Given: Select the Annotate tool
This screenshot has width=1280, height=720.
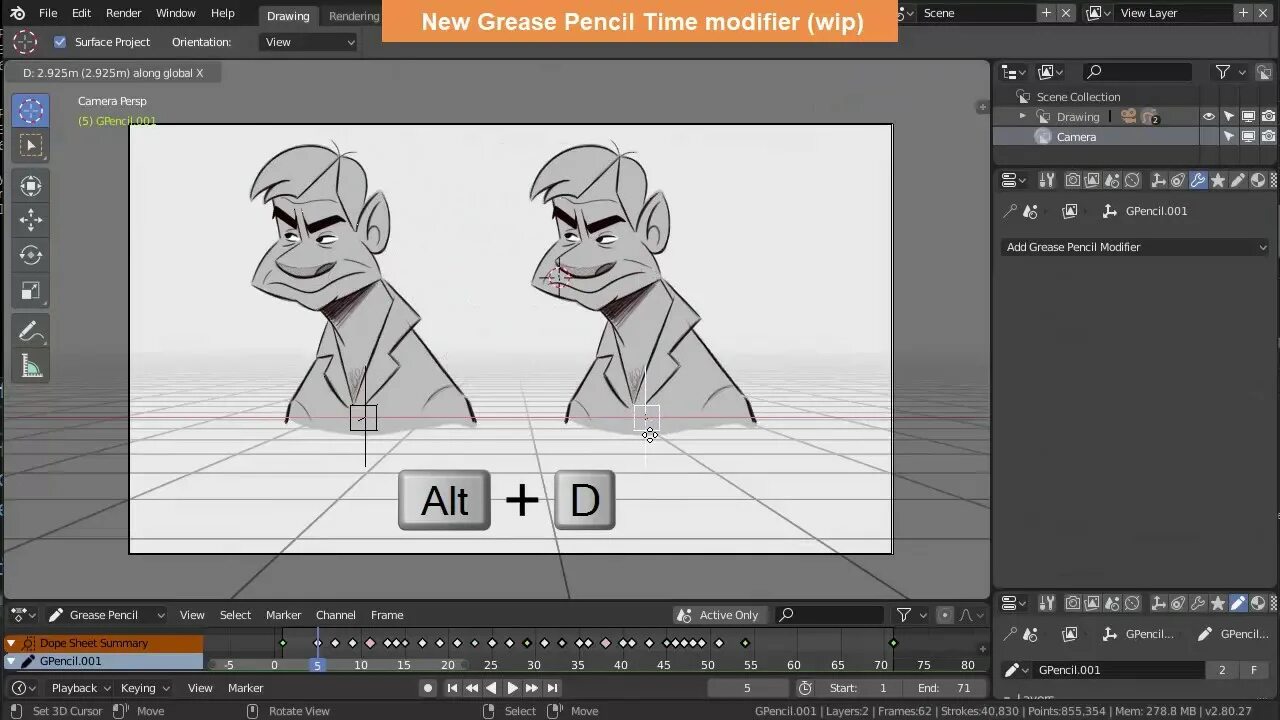Looking at the screenshot, I should (x=31, y=331).
